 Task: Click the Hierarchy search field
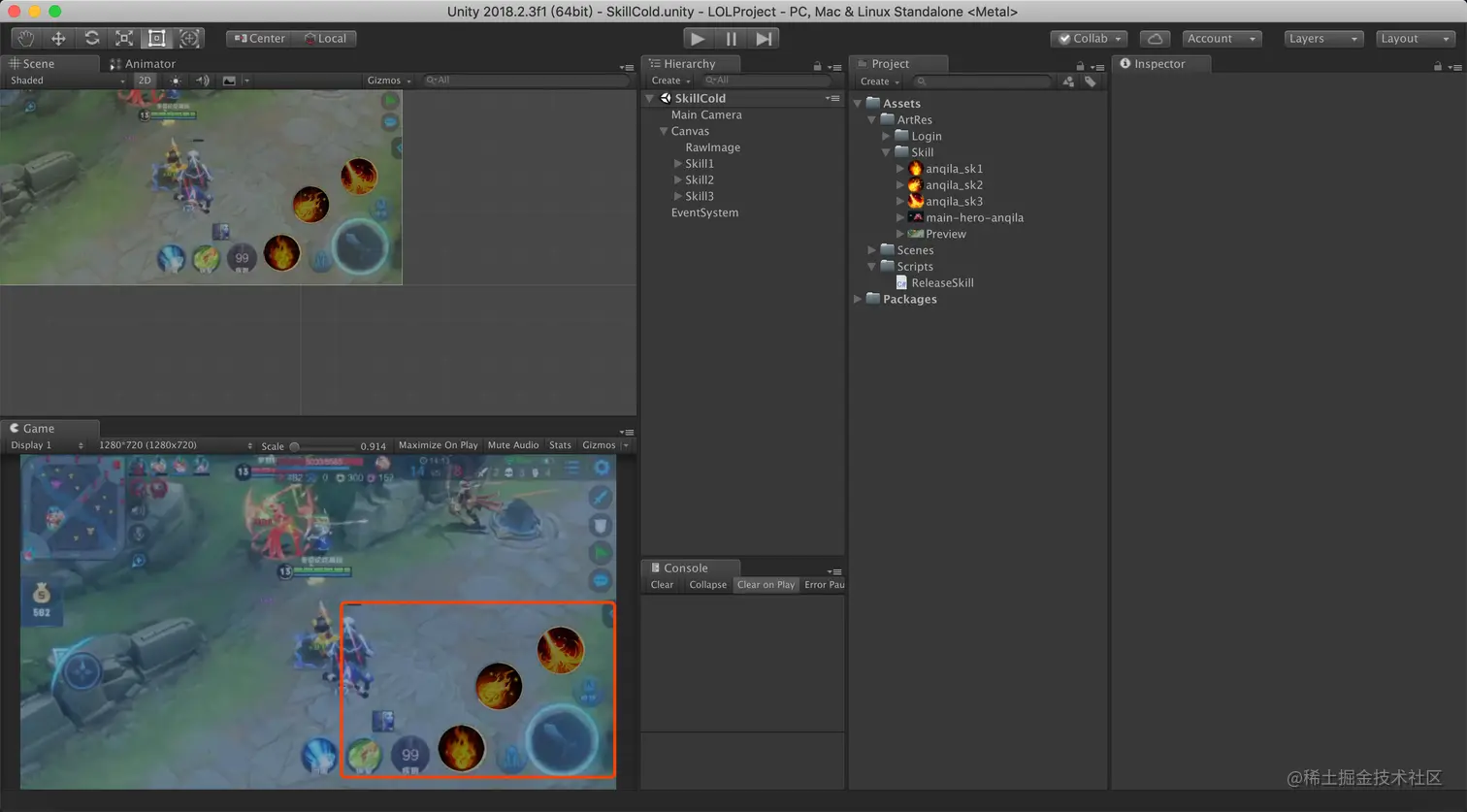(766, 81)
